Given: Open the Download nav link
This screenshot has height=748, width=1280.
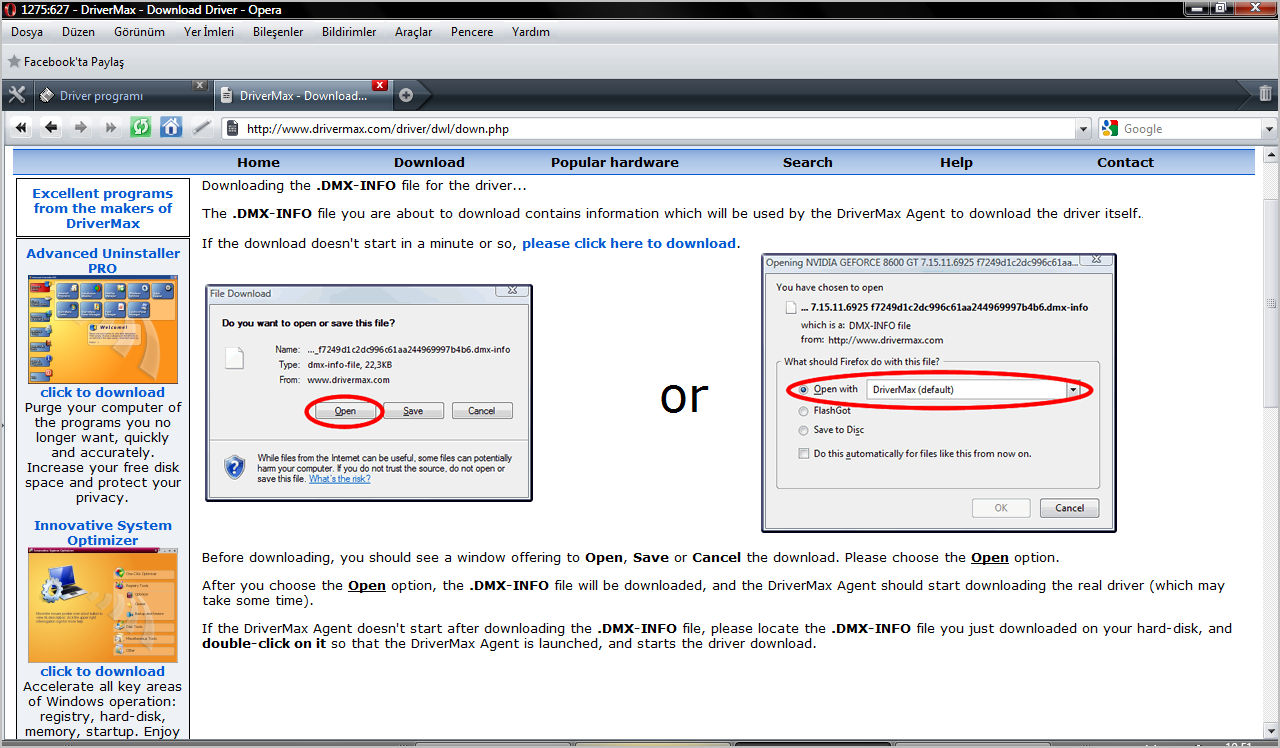Looking at the screenshot, I should coord(429,162).
